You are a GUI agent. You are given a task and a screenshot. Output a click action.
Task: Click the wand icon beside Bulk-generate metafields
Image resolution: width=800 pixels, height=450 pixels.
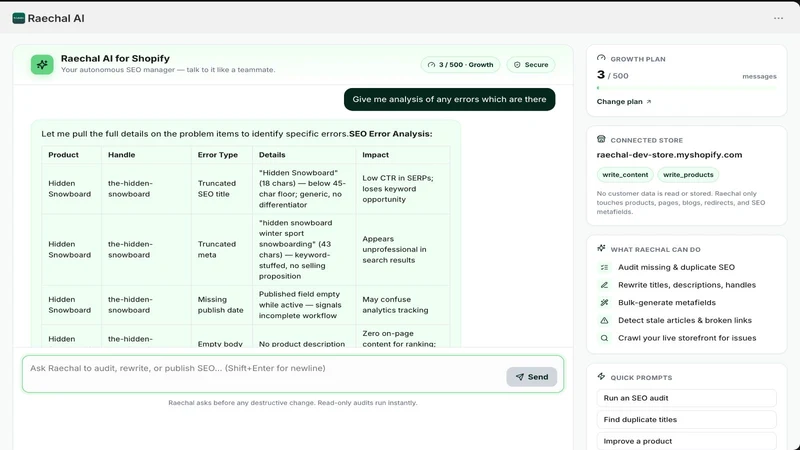604,303
